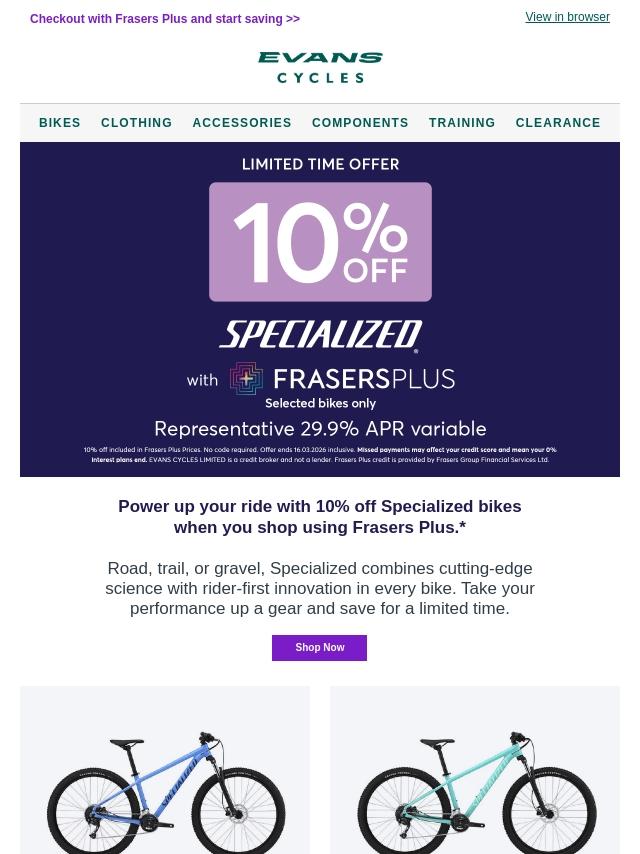Open the blue Specialized mountain bike image
The height and width of the screenshot is (854, 640).
(165, 790)
